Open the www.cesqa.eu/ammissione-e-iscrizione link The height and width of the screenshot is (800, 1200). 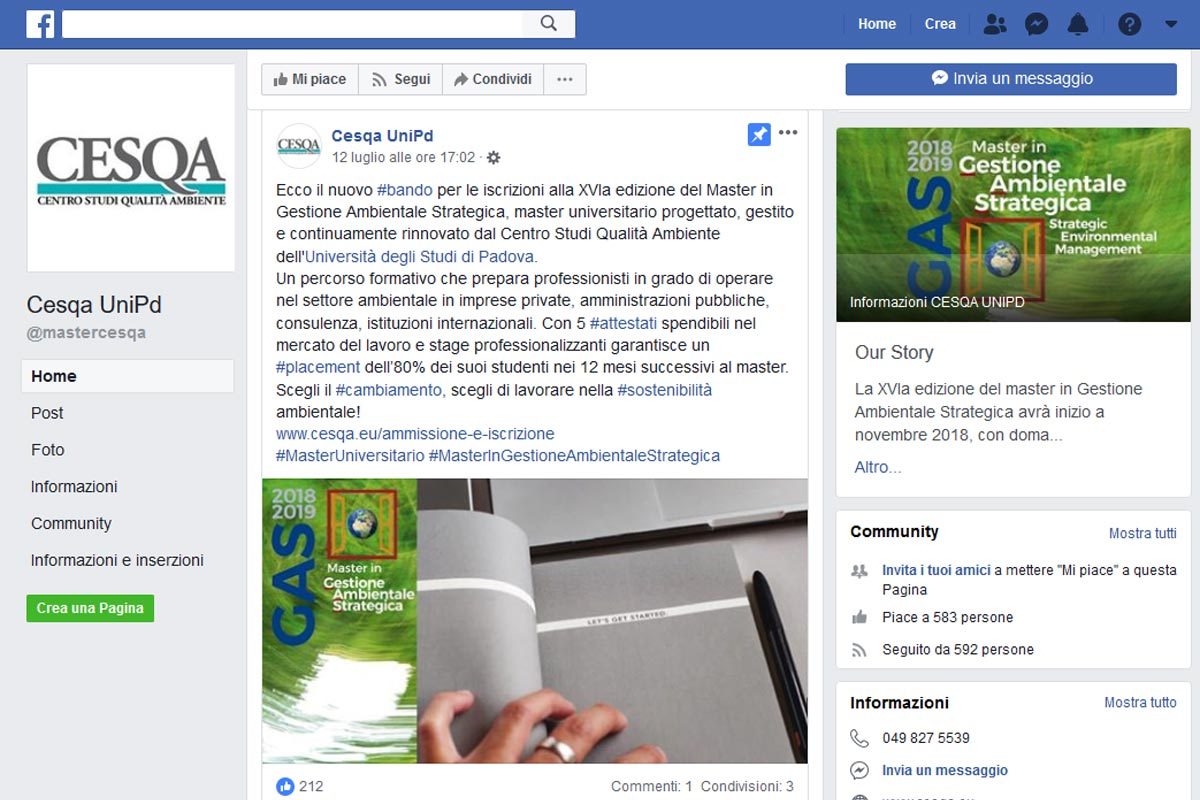[415, 434]
